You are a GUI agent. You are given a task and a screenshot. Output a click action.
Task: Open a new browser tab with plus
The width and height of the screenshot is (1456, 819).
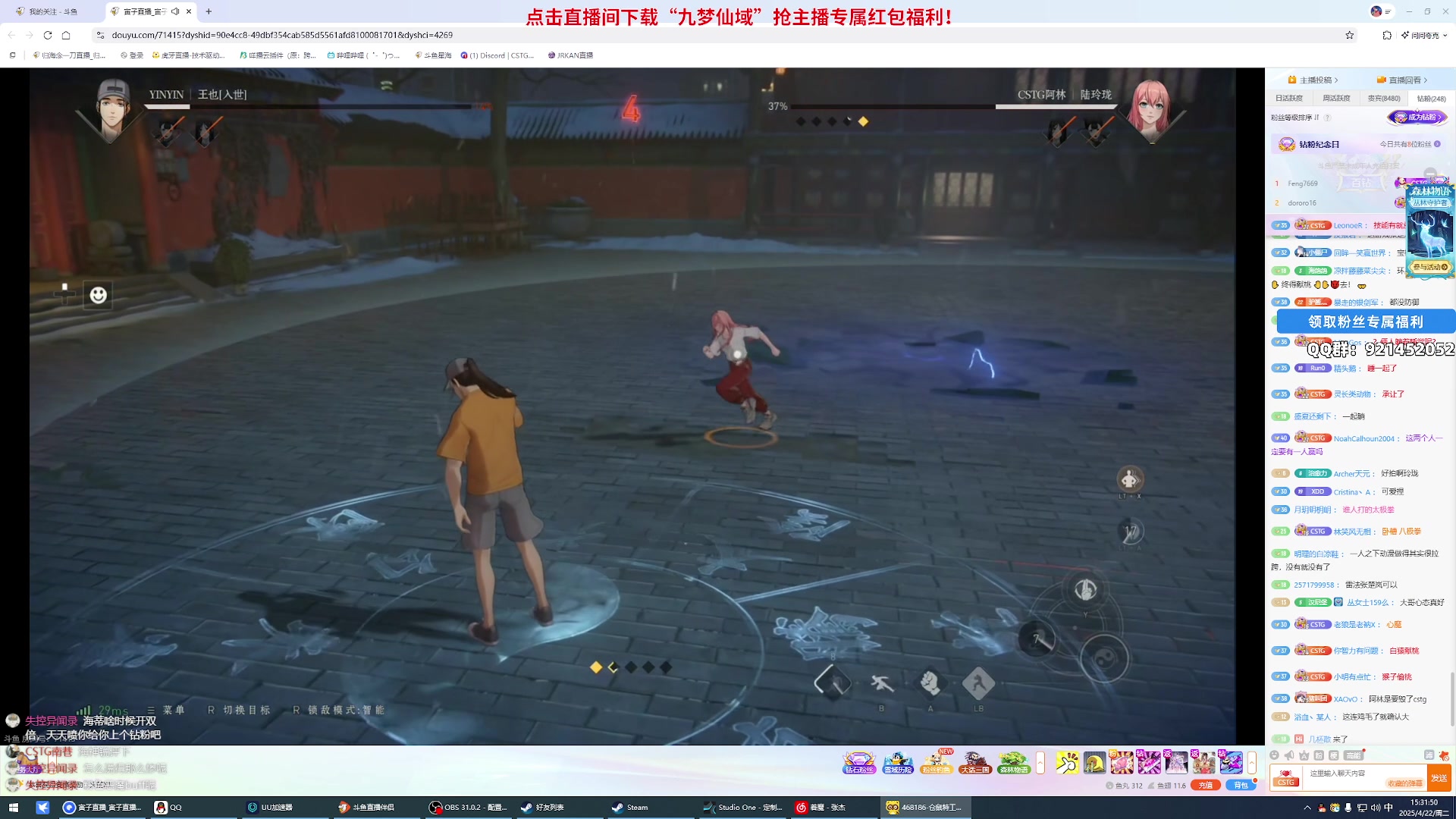point(209,11)
